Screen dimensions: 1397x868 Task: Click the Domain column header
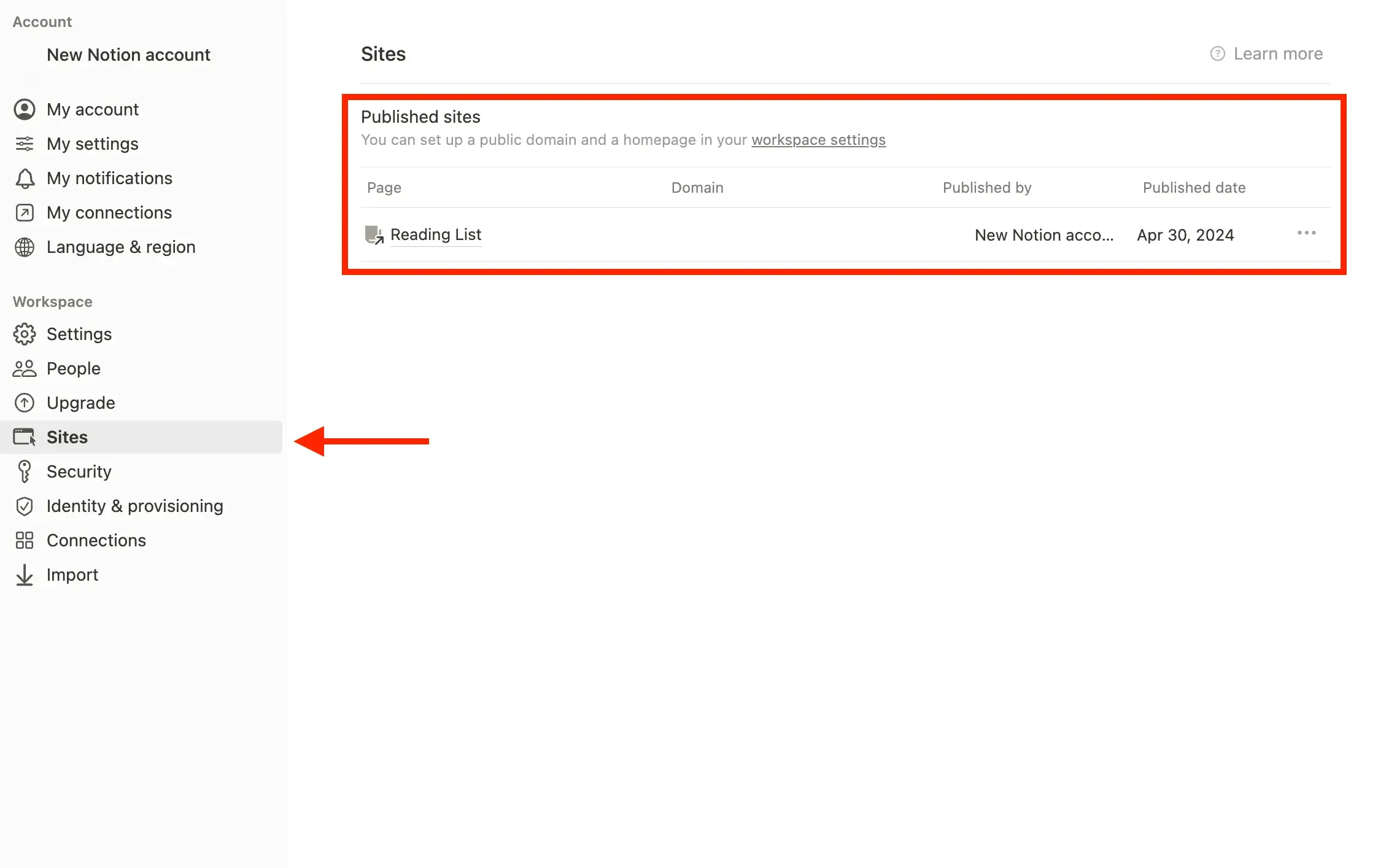pyautogui.click(x=697, y=187)
